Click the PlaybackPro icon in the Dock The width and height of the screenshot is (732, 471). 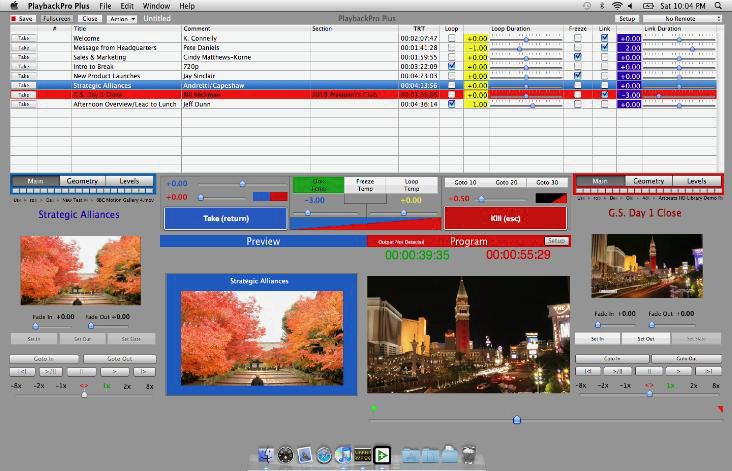[381, 456]
